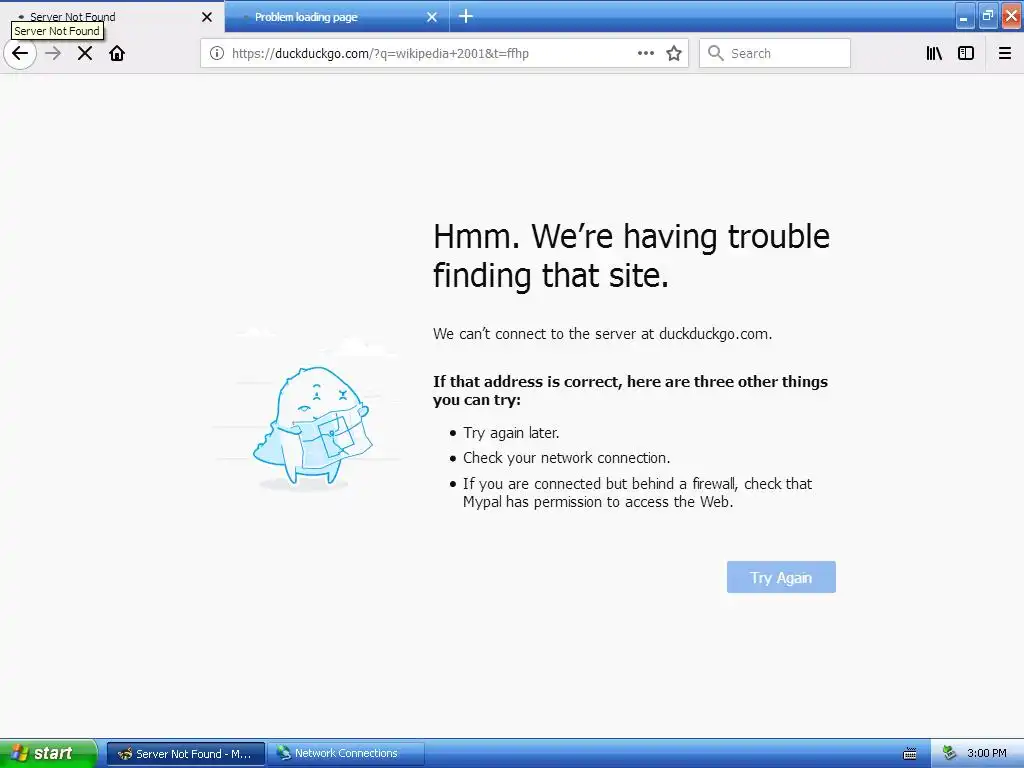Click the 'Try again later.' text

click(x=511, y=433)
